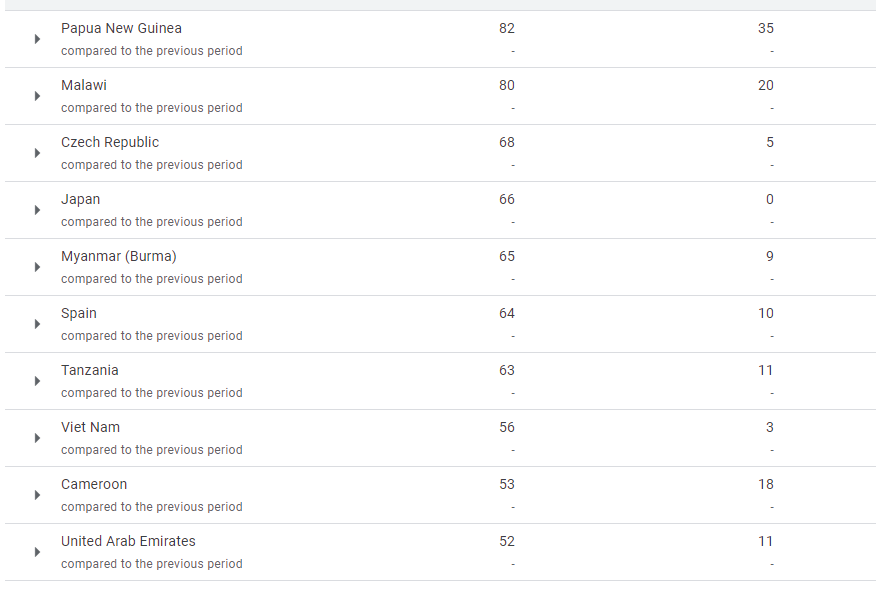The width and height of the screenshot is (876, 593).
Task: Expand the Czech Republic row
Action: tap(37, 153)
